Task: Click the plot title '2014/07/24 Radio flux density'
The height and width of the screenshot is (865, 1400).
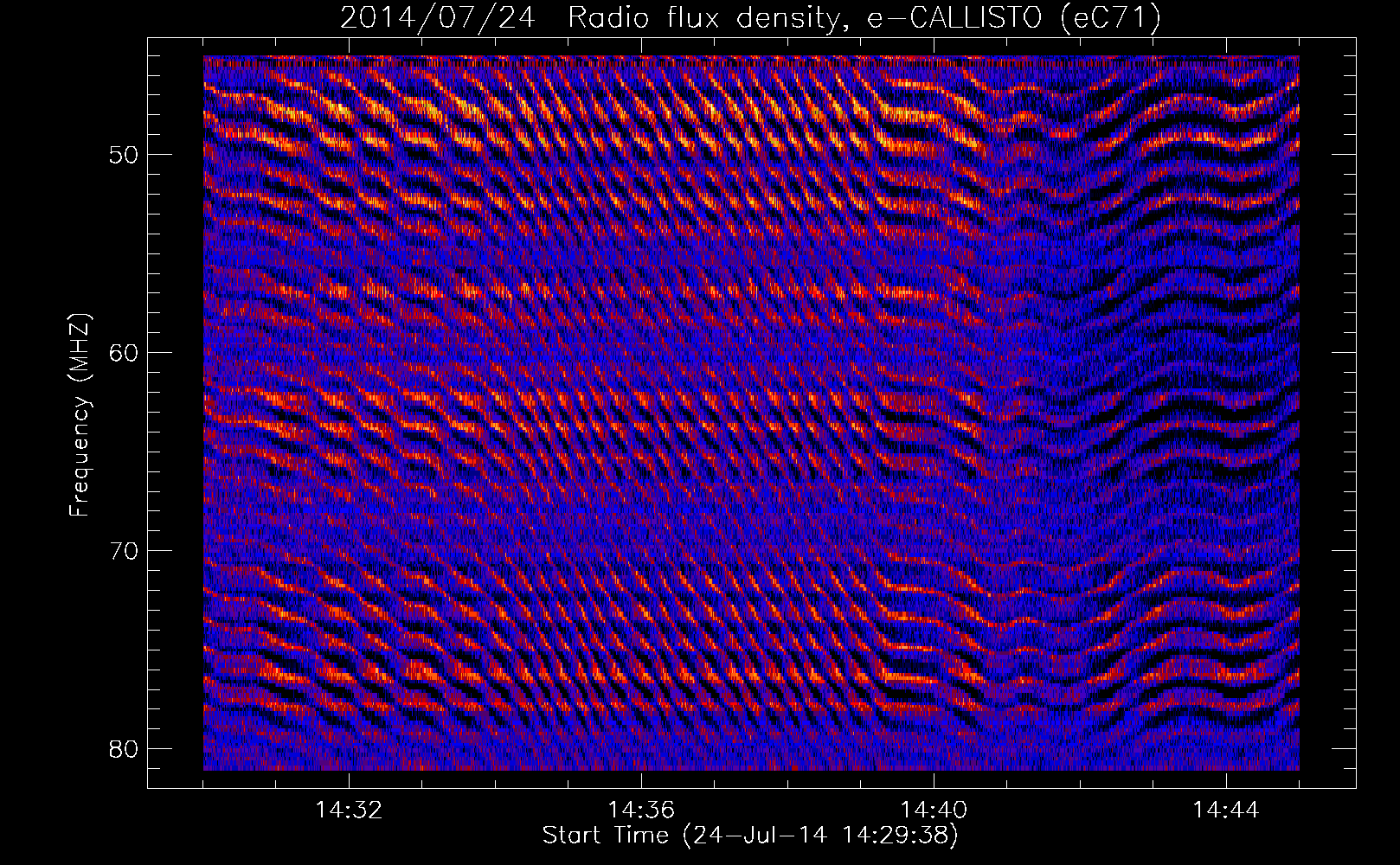Action: pyautogui.click(x=751, y=17)
